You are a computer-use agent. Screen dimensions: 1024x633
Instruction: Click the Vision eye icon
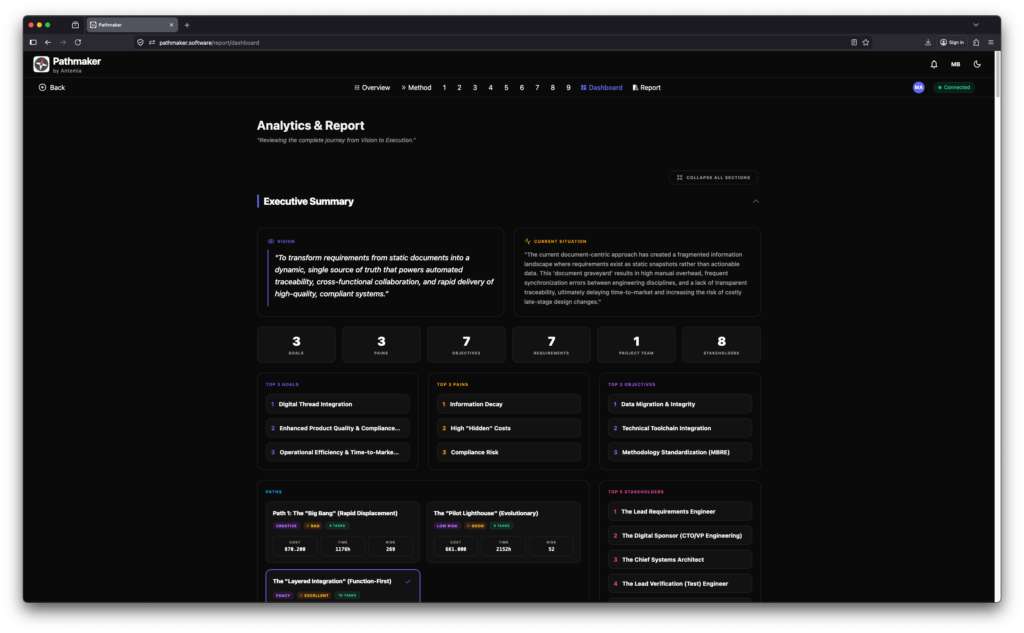tap(271, 241)
